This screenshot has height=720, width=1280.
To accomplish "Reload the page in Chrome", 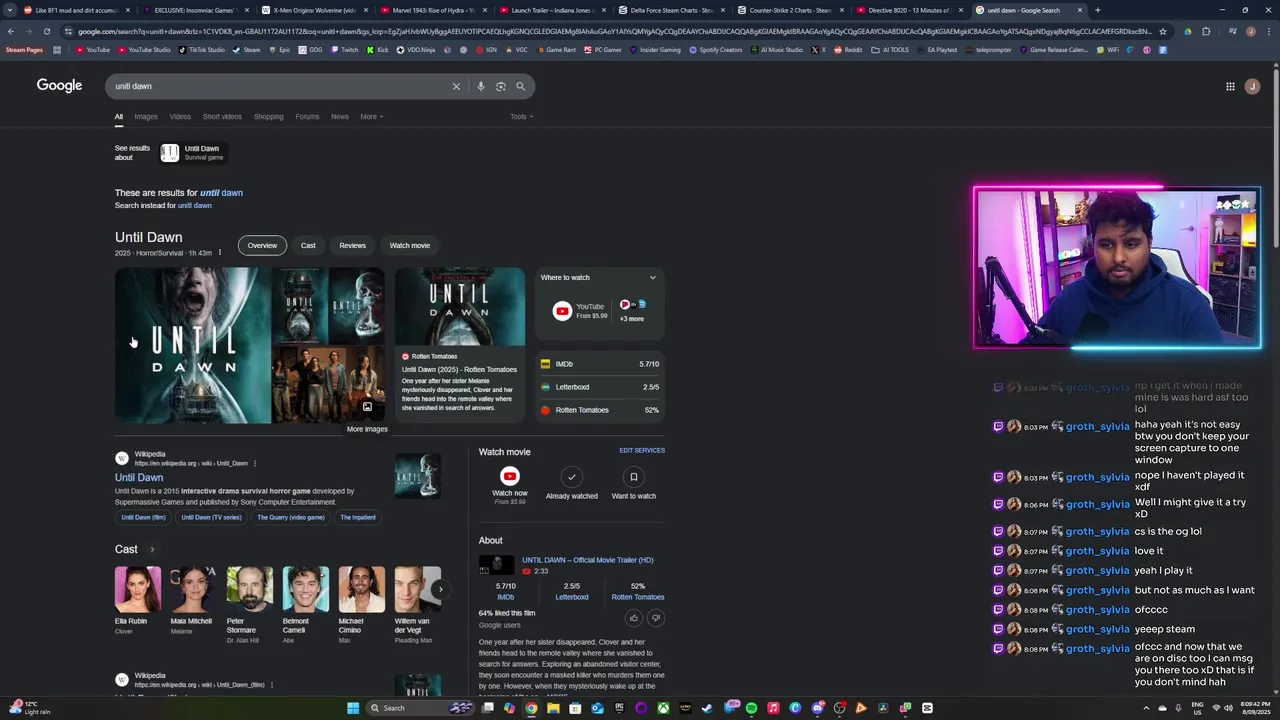I will click(46, 31).
